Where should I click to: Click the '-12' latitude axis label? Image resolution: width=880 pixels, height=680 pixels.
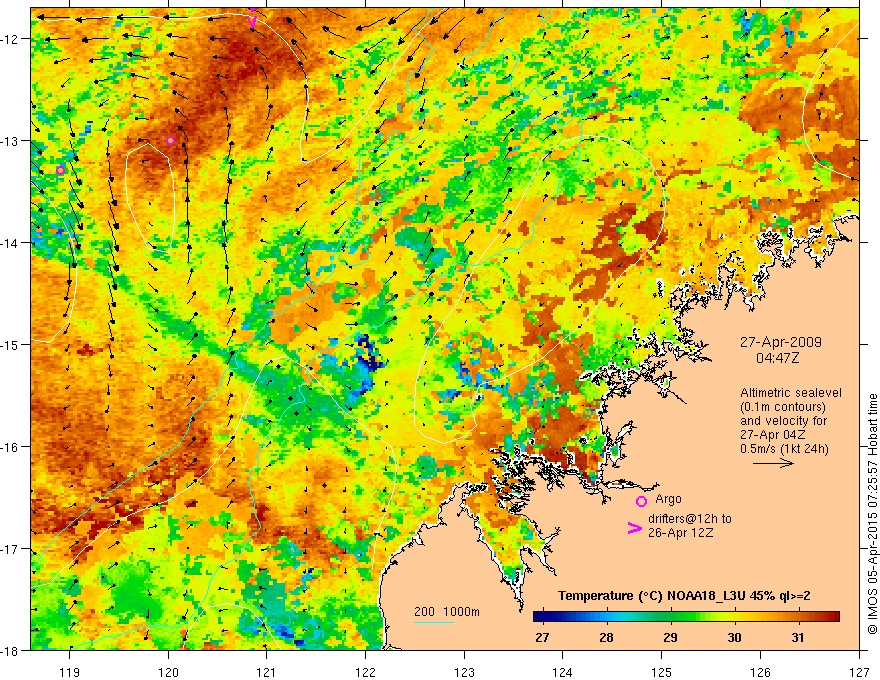coord(10,39)
